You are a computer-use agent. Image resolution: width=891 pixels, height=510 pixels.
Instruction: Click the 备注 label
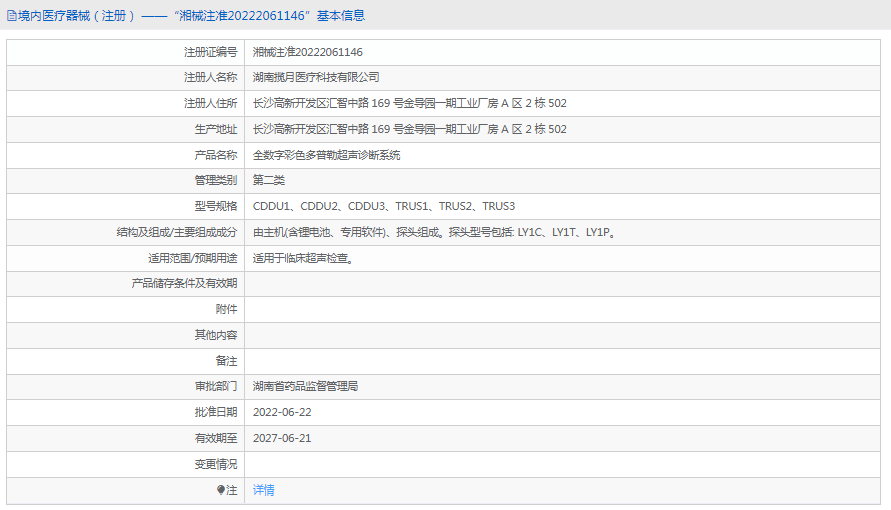[x=227, y=361]
